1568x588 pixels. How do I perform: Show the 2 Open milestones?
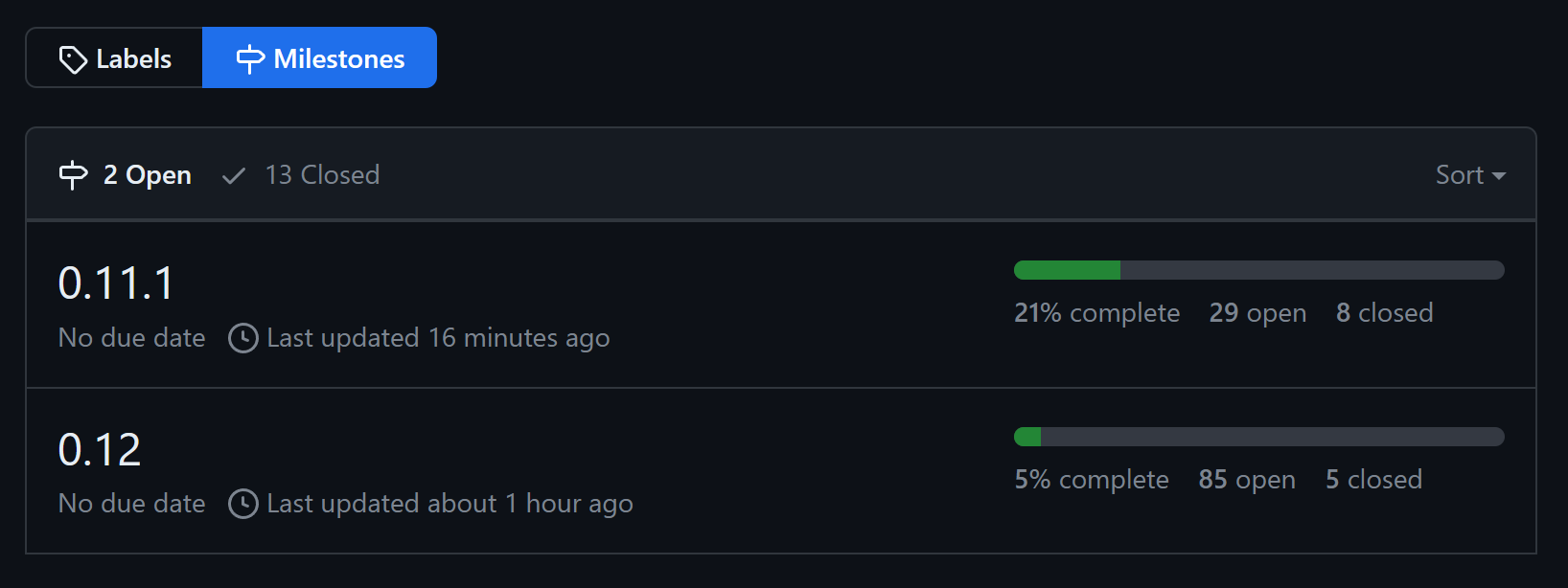147,175
